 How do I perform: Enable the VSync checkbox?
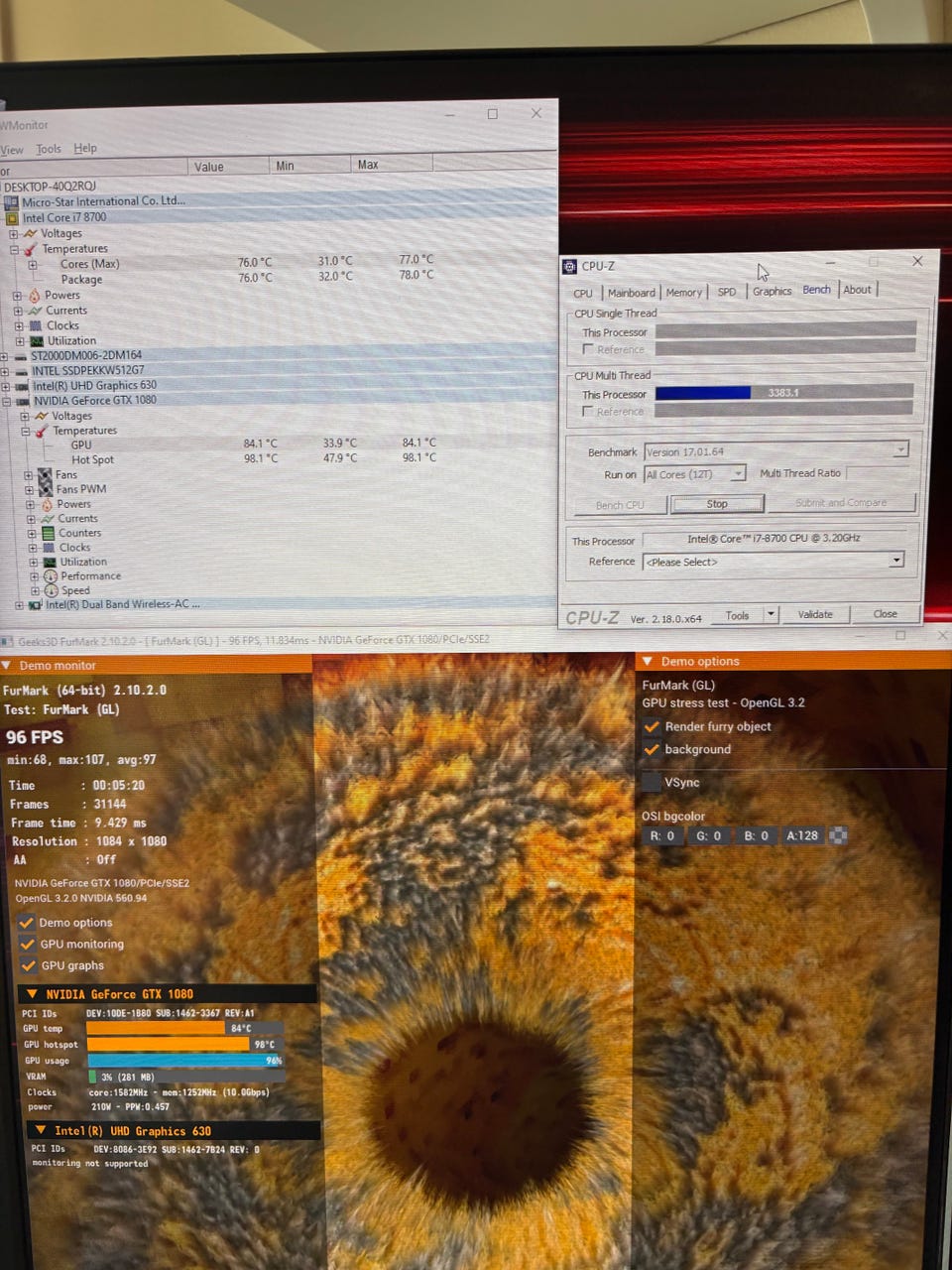(x=652, y=783)
